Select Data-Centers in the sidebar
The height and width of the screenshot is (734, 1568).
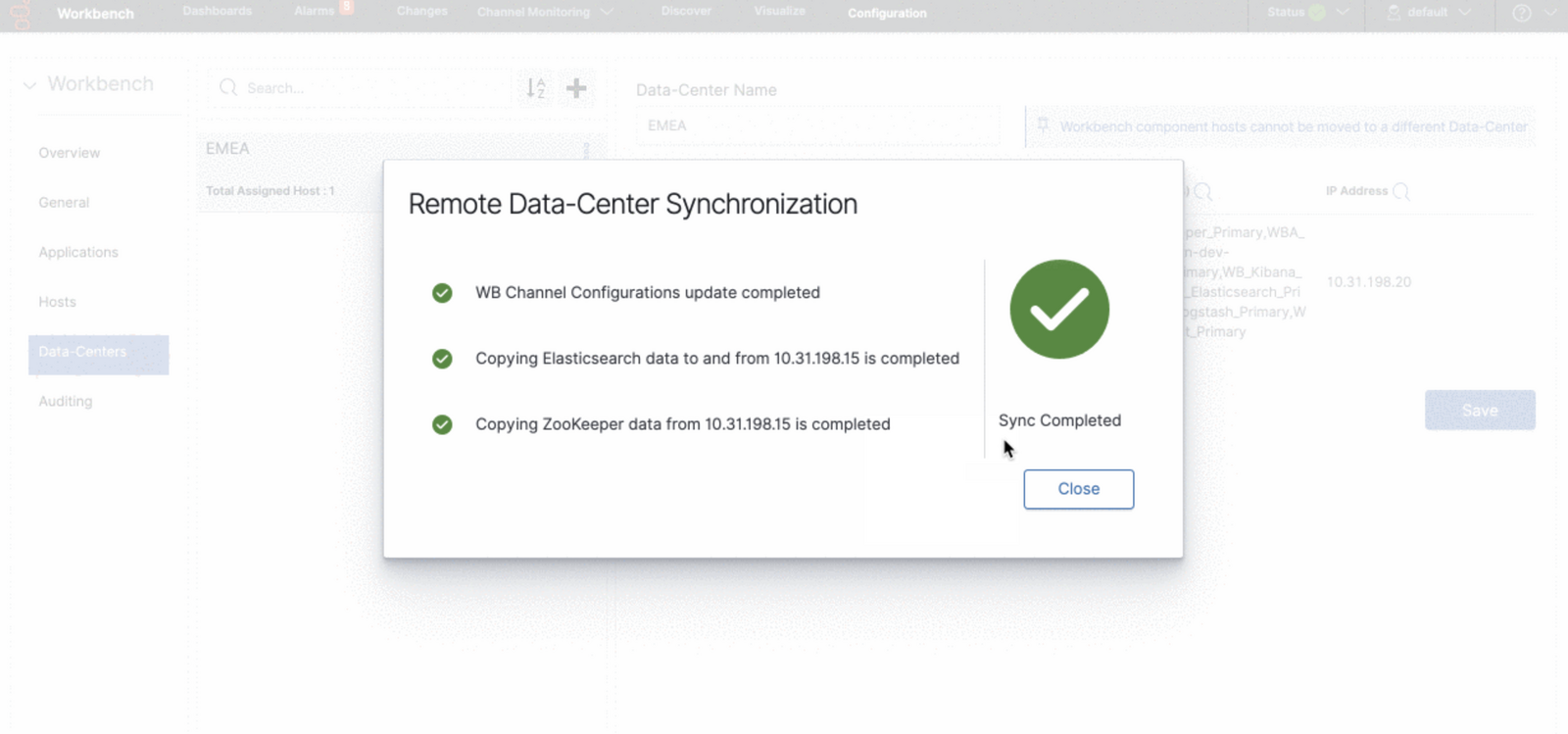pos(98,354)
